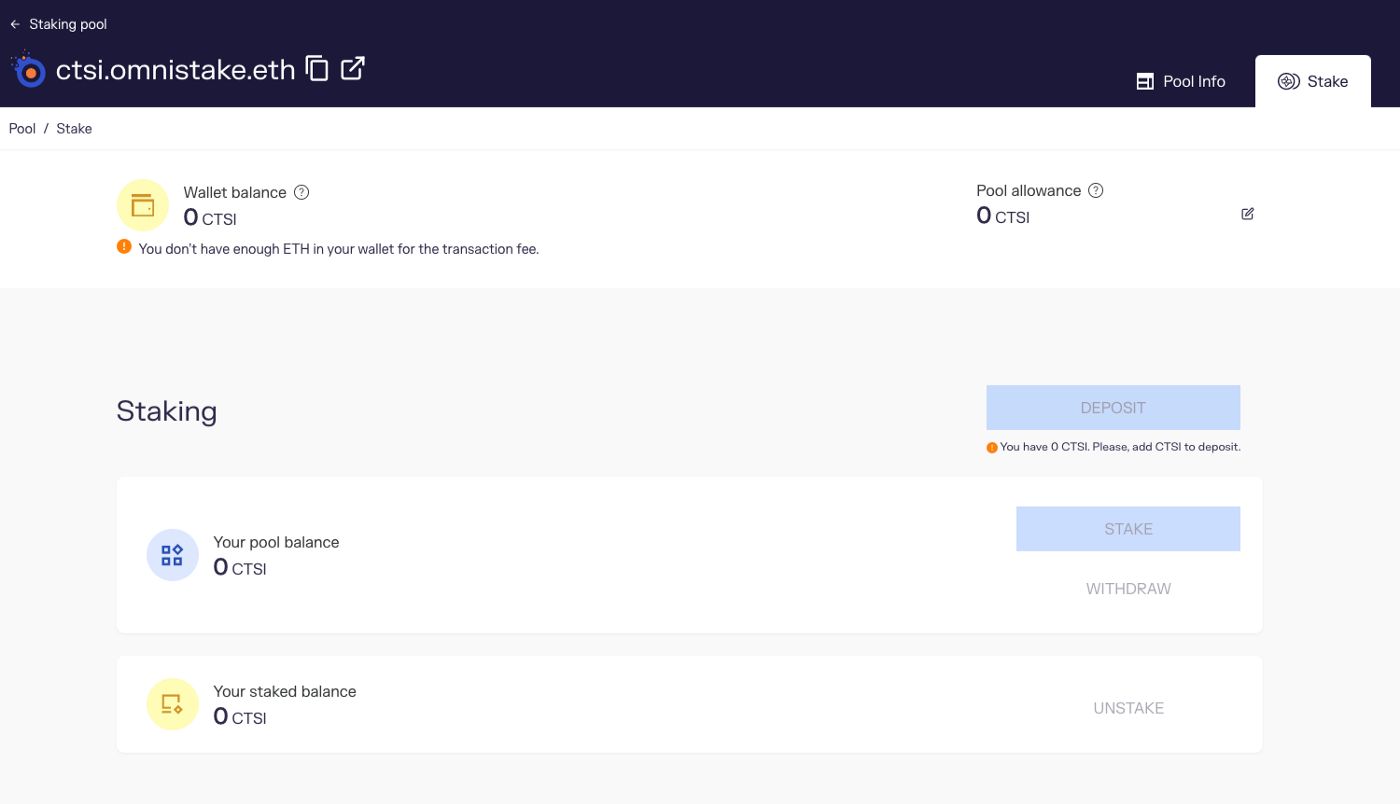Click the 0 CTSI deposit warning icon
The width and height of the screenshot is (1400, 804).
[992, 448]
